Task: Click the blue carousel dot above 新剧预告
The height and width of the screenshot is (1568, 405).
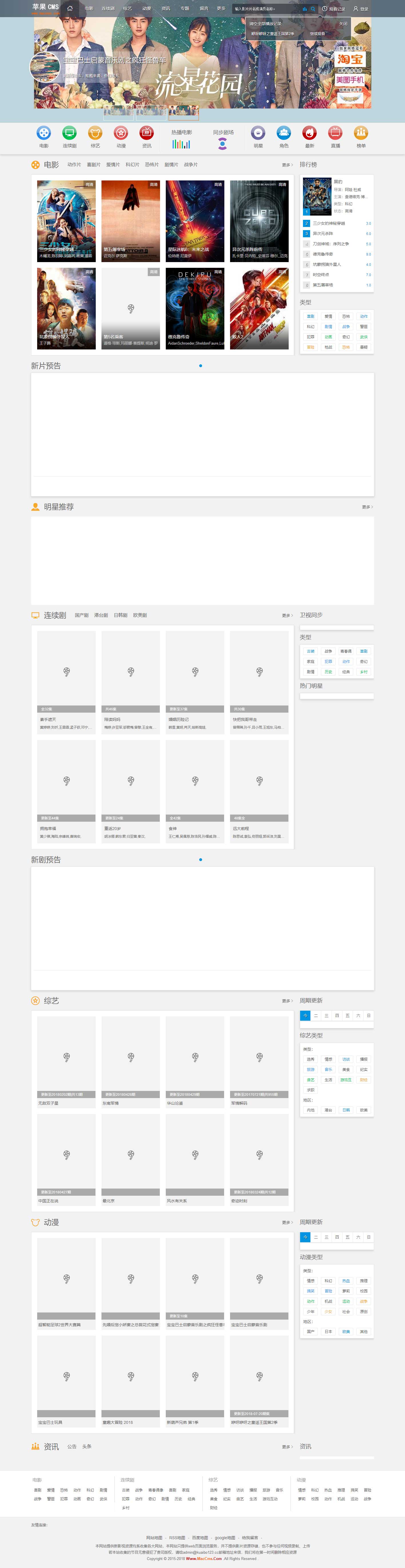Action: [200, 859]
